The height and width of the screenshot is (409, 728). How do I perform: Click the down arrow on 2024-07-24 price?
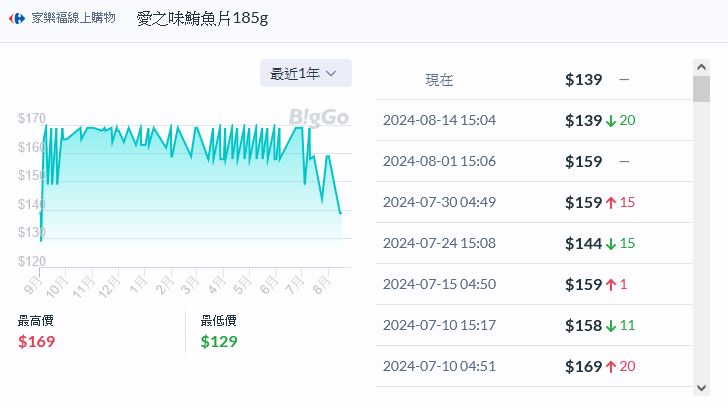click(x=610, y=244)
